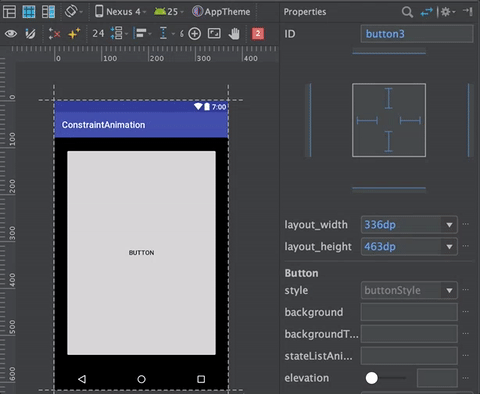Select the Pan hand tool
480x394 pixels.
[x=234, y=34]
